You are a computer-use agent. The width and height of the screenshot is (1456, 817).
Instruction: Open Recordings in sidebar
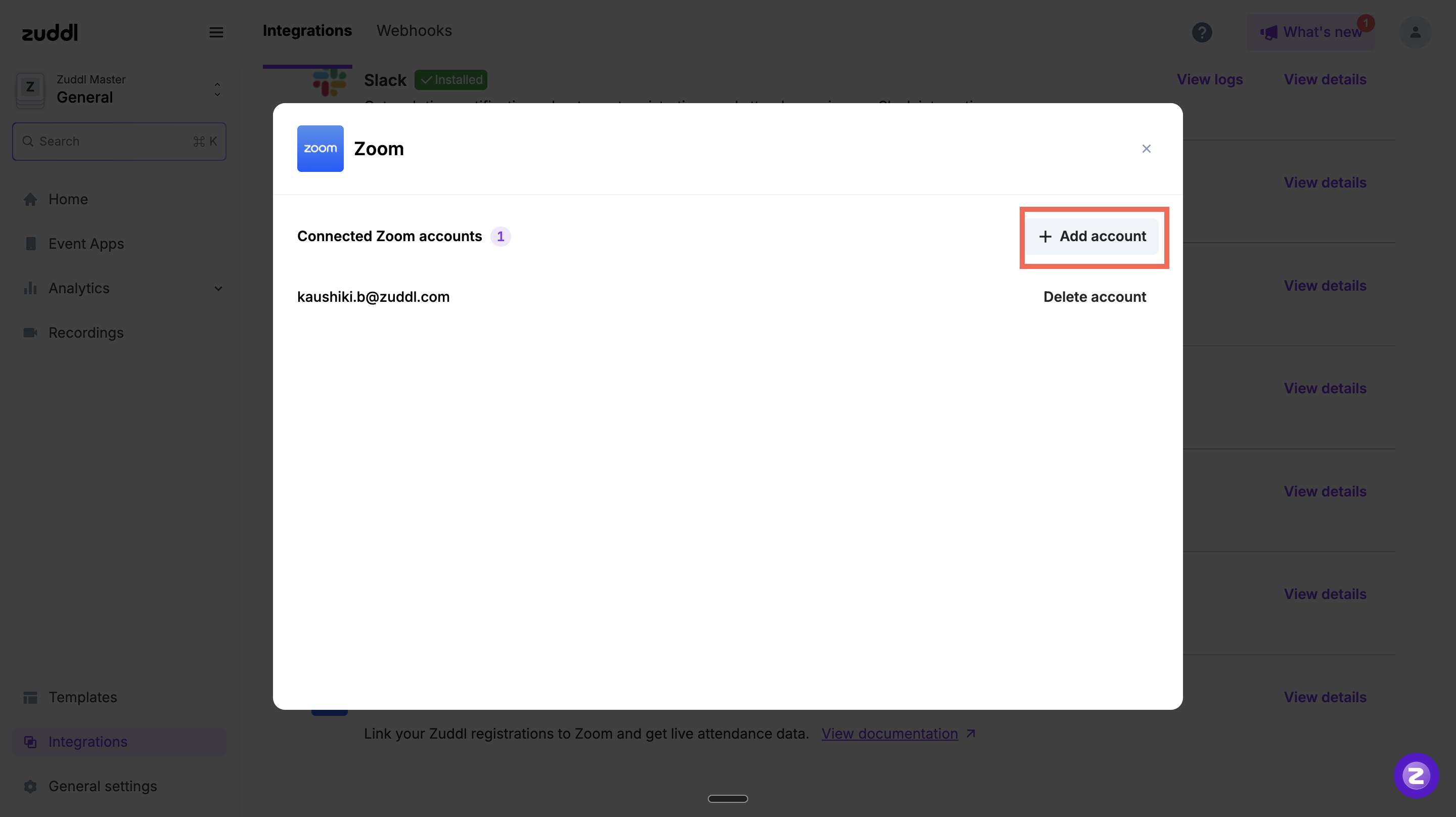[x=119, y=333]
